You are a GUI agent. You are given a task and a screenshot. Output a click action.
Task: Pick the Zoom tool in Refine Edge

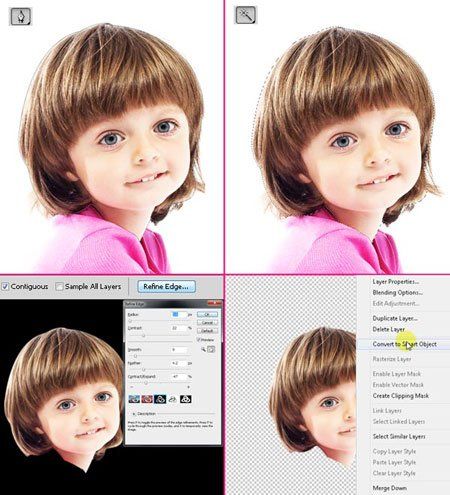203,349
